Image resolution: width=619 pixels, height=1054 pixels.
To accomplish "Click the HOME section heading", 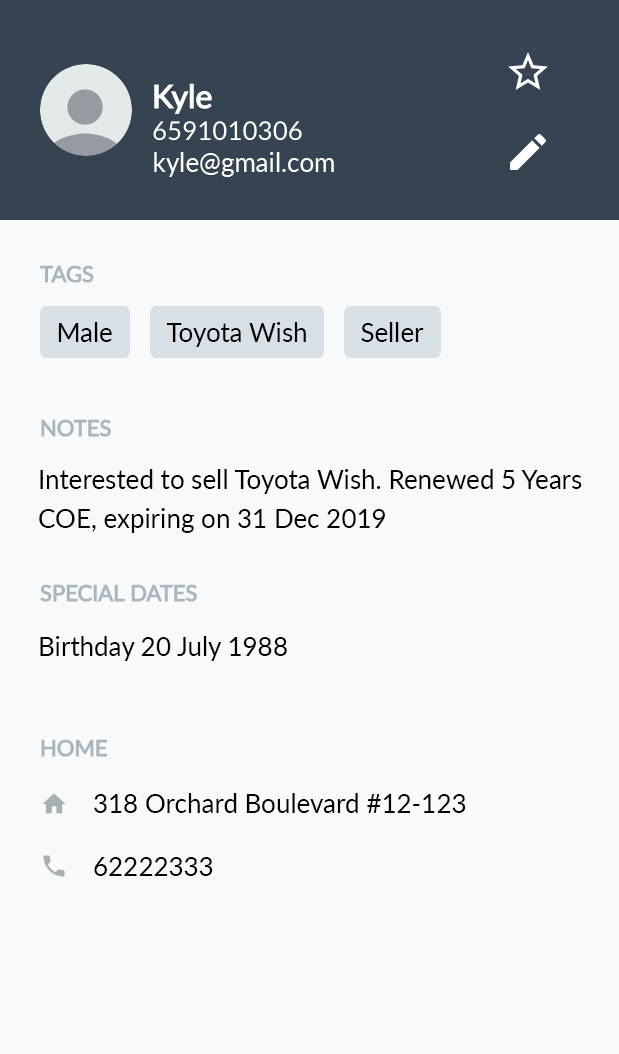I will (74, 748).
